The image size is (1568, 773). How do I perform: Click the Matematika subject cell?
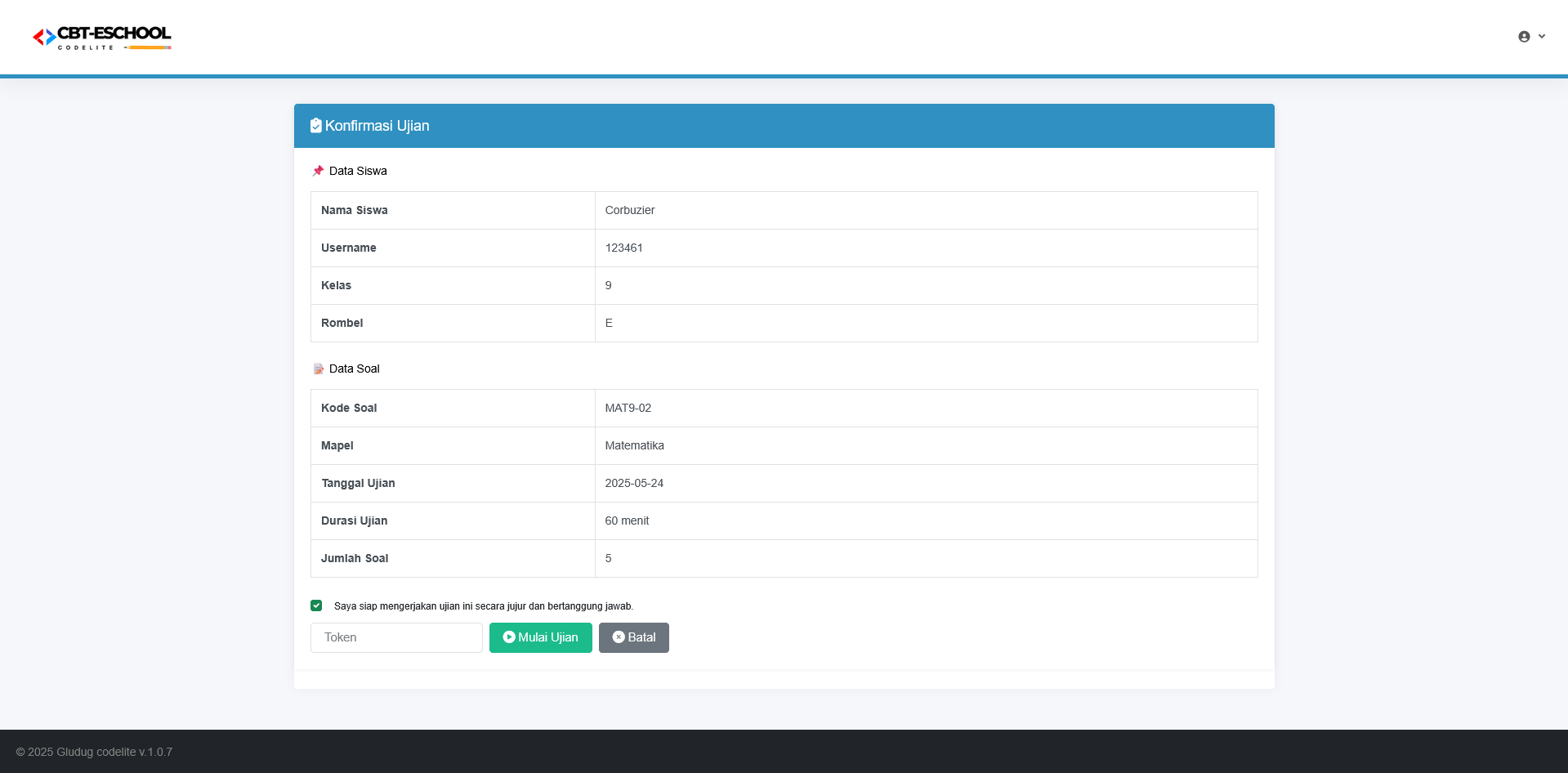pyautogui.click(x=926, y=445)
